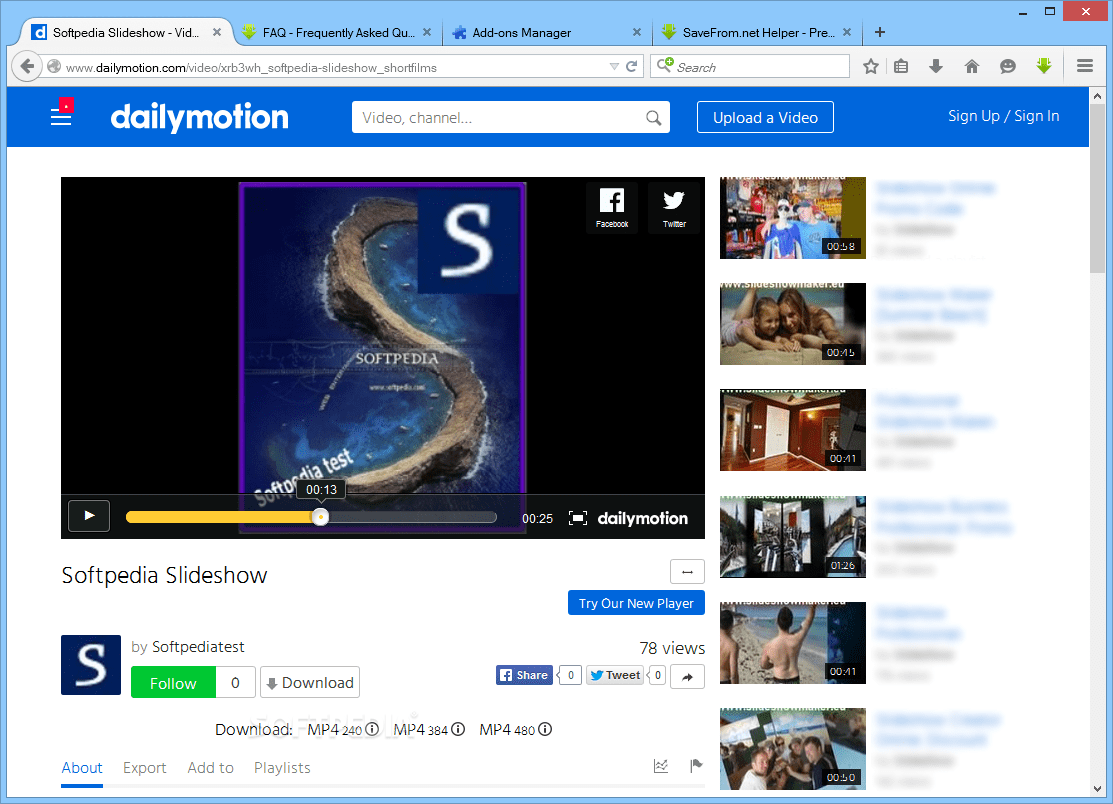Click the dailymotion logo in header
This screenshot has height=804, width=1113.
click(199, 117)
